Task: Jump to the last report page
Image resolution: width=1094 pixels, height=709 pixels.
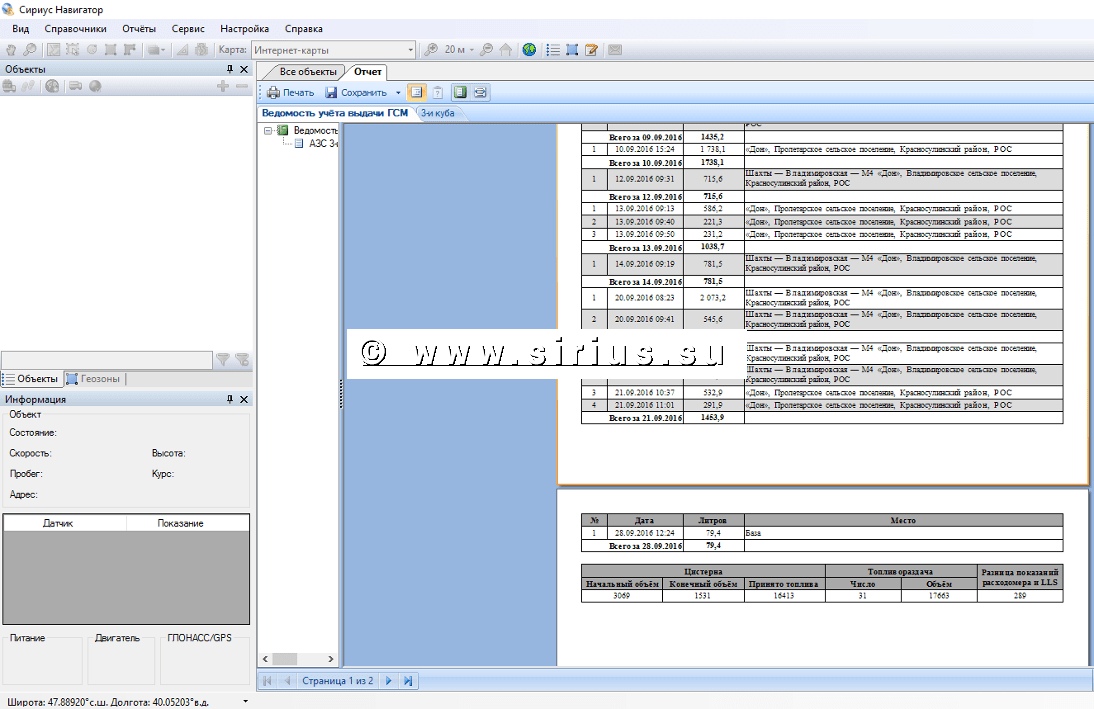Action: [408, 681]
